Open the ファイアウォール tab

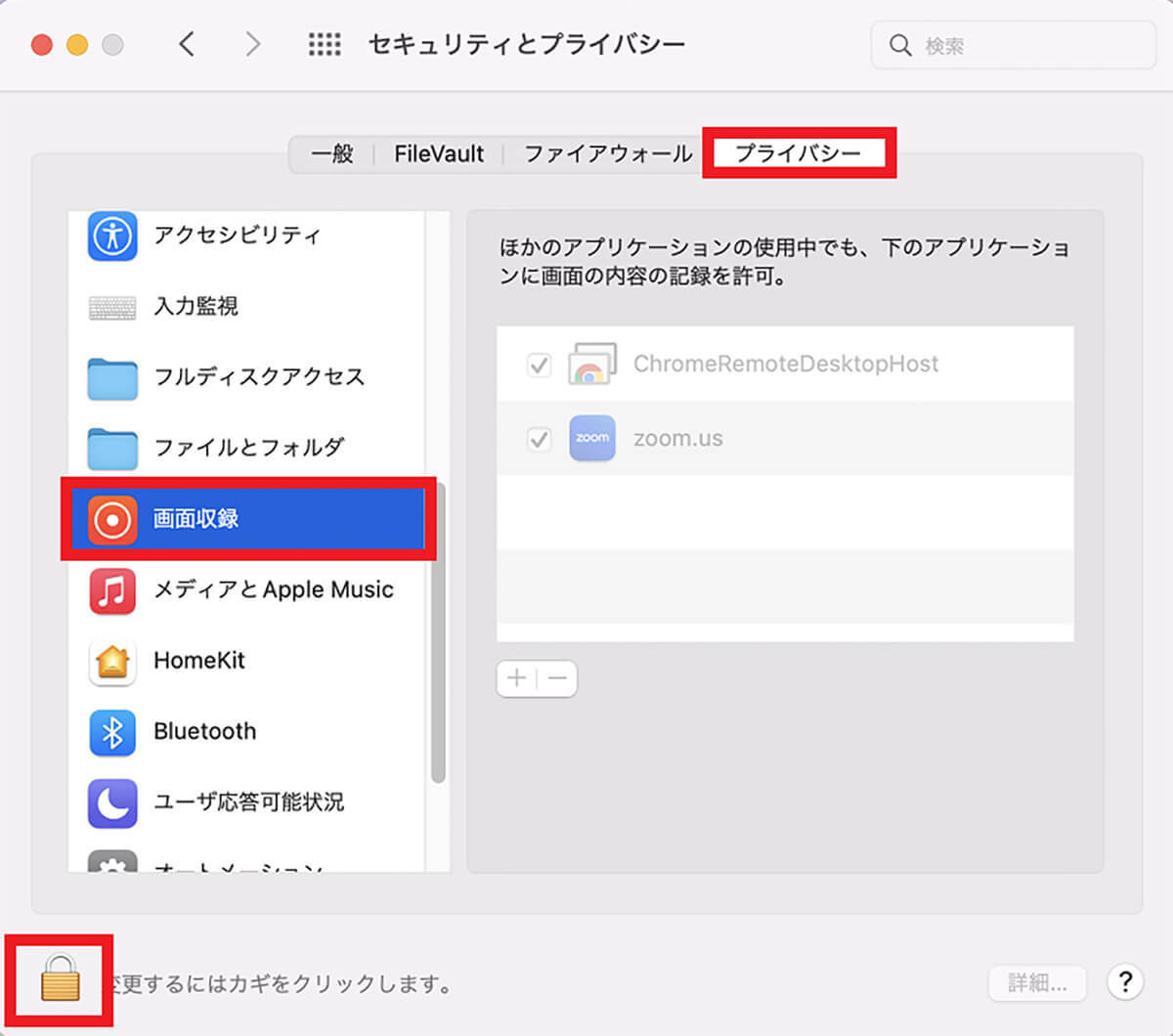(608, 153)
